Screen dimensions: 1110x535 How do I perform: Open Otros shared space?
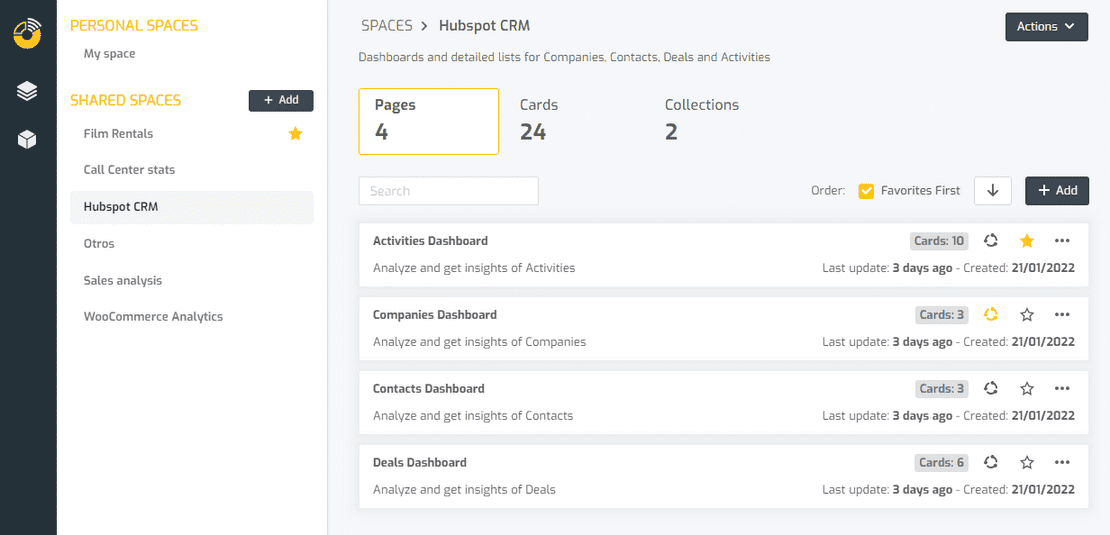tap(98, 243)
